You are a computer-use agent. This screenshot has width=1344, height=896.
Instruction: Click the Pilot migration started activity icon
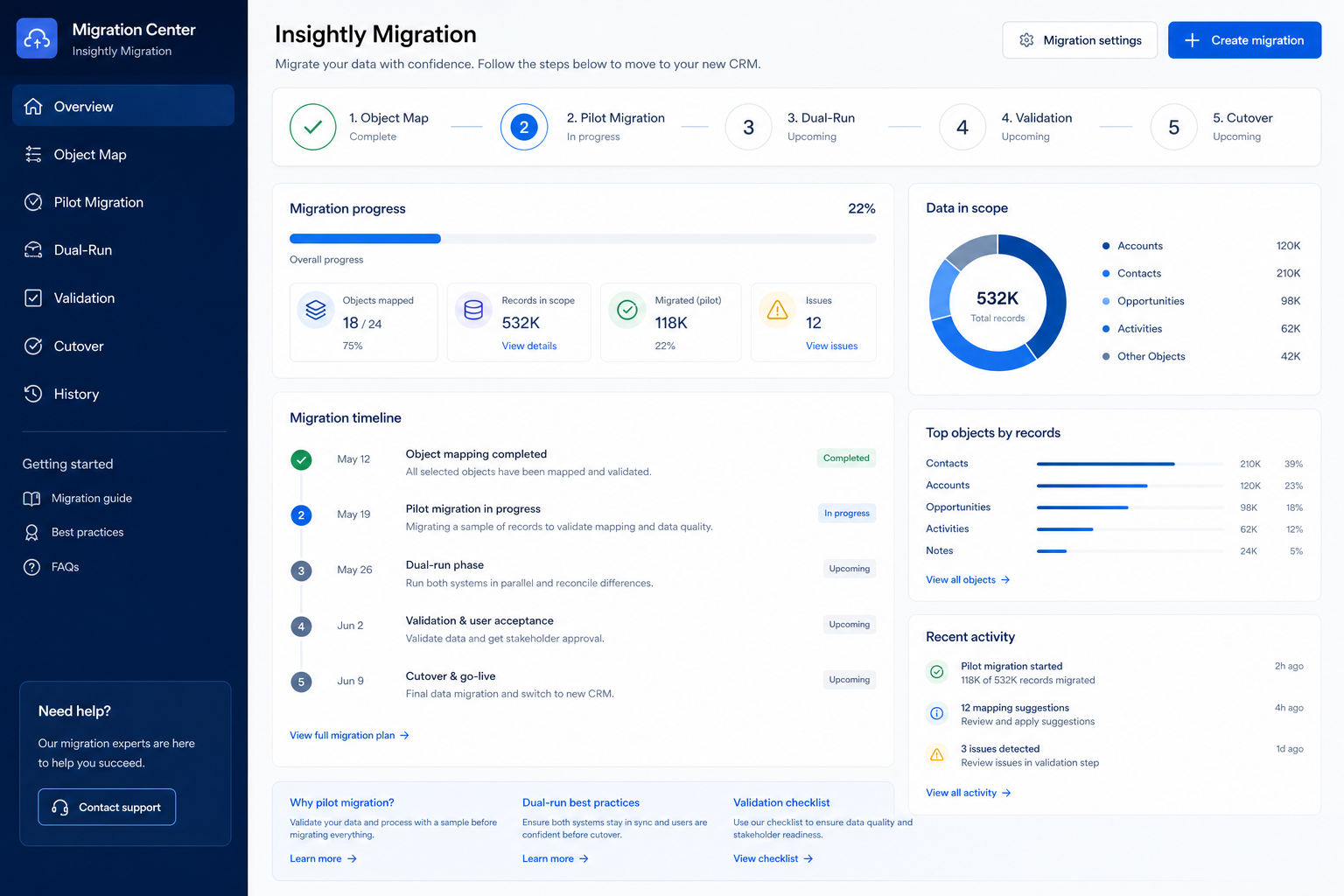pyautogui.click(x=937, y=672)
